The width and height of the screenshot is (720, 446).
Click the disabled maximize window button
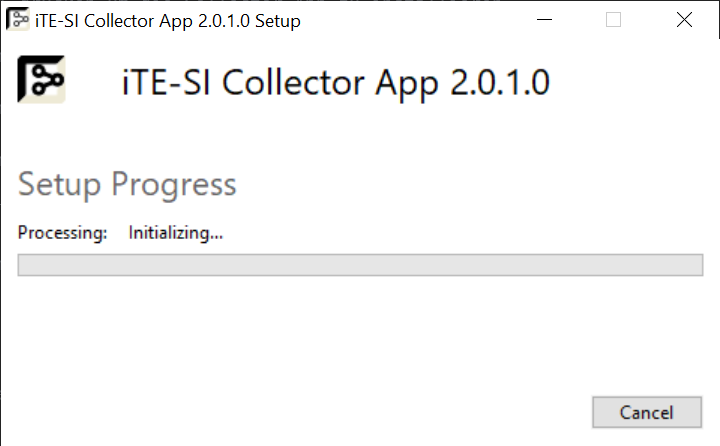pos(614,20)
